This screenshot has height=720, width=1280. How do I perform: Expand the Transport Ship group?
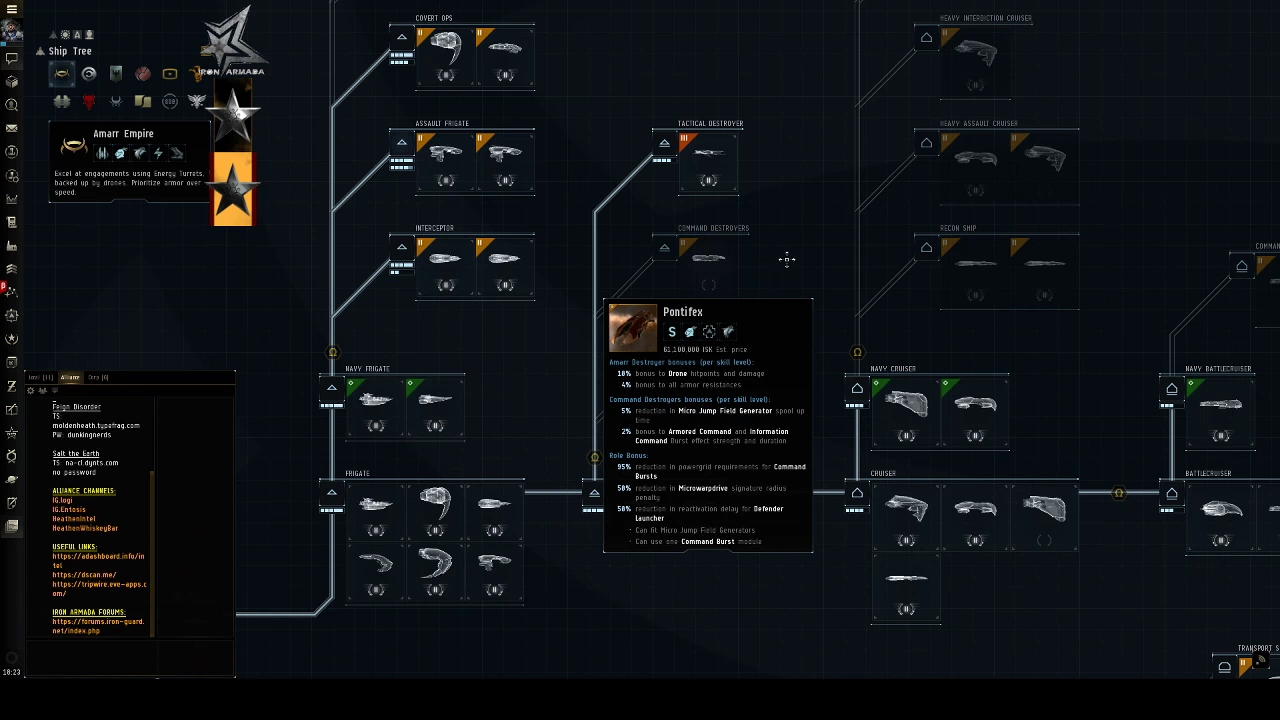(x=1224, y=667)
